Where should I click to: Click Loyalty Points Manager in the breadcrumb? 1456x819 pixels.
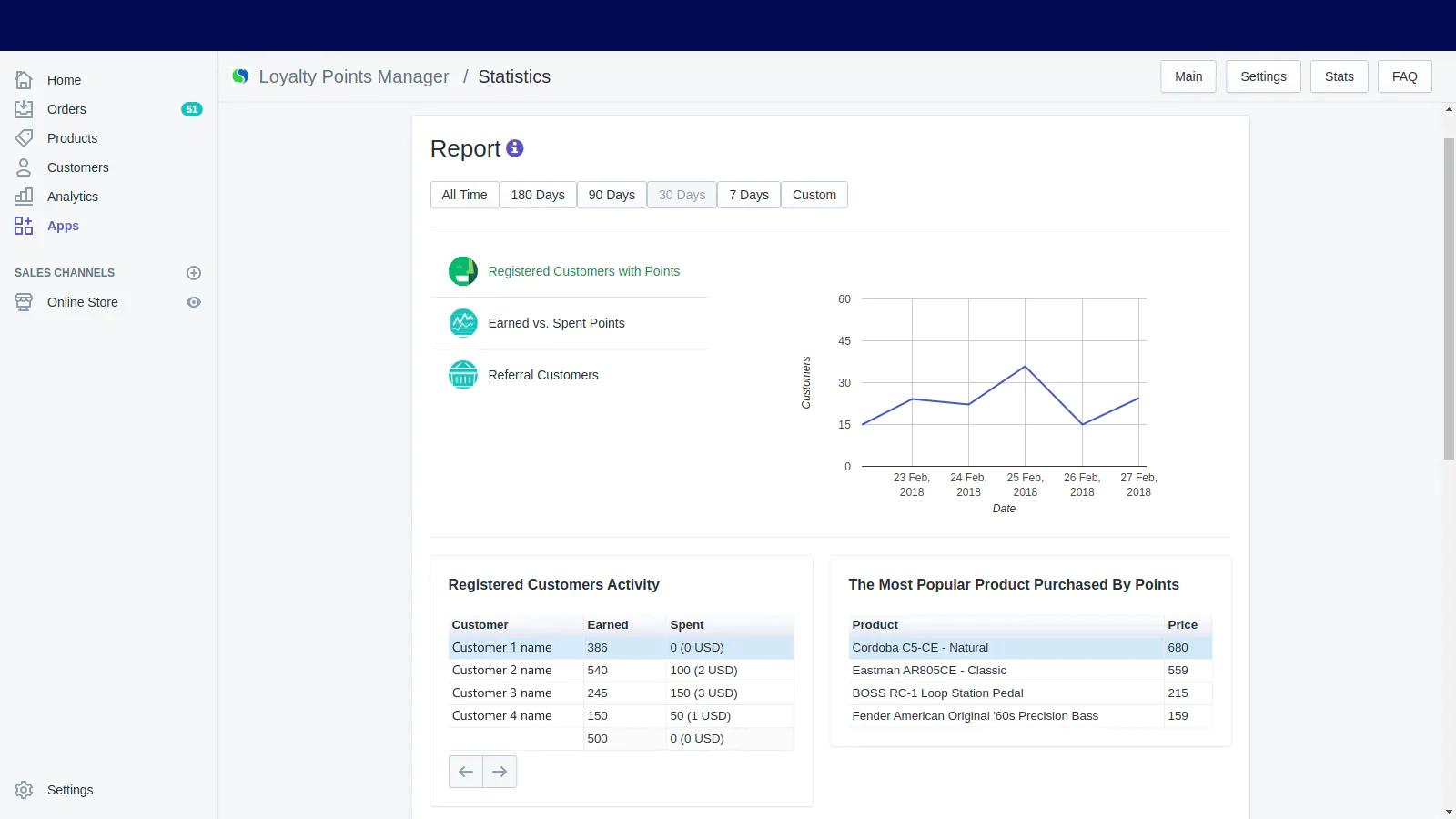[x=354, y=76]
